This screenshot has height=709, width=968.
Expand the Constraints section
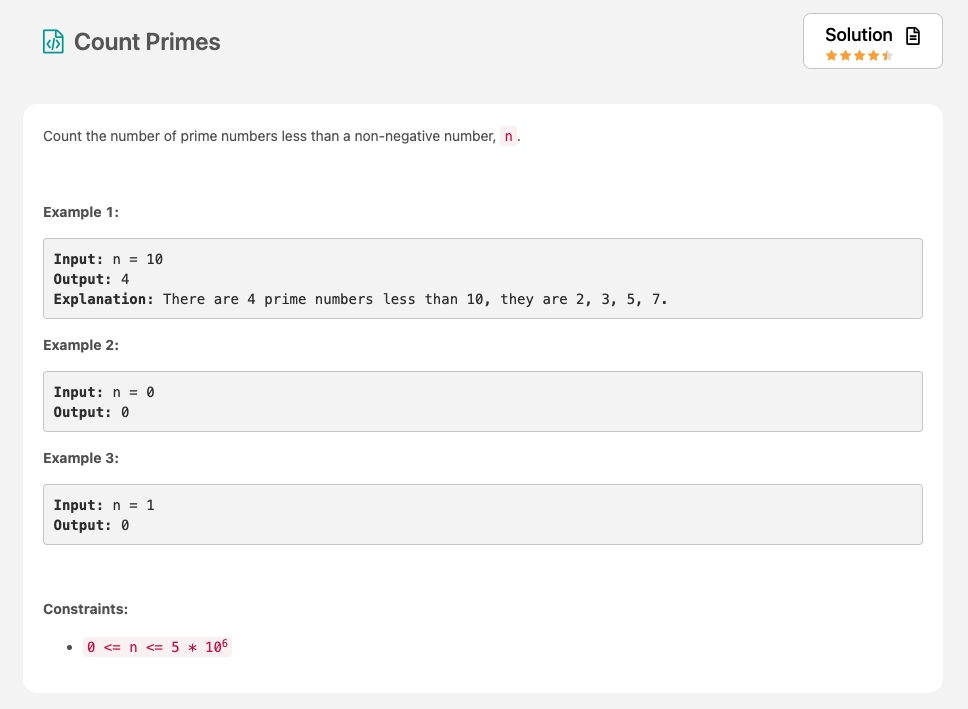(x=85, y=609)
